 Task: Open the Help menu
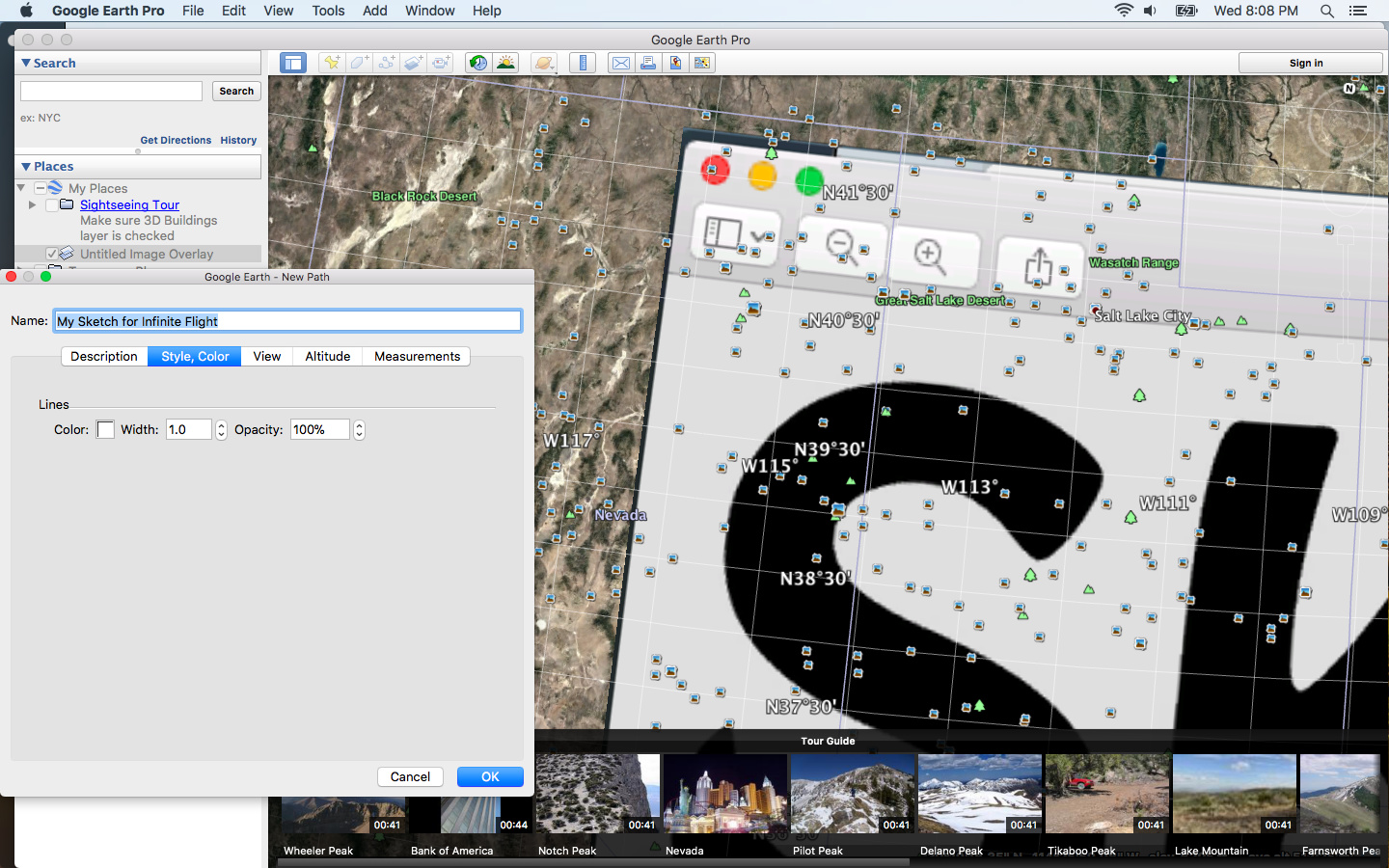pyautogui.click(x=487, y=11)
